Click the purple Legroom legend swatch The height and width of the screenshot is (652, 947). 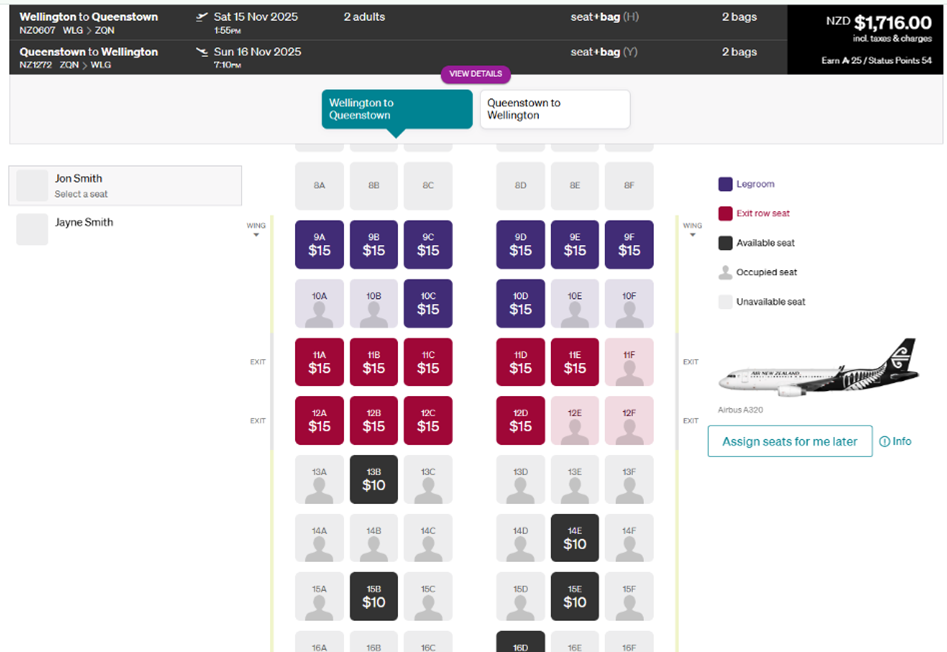coord(725,184)
